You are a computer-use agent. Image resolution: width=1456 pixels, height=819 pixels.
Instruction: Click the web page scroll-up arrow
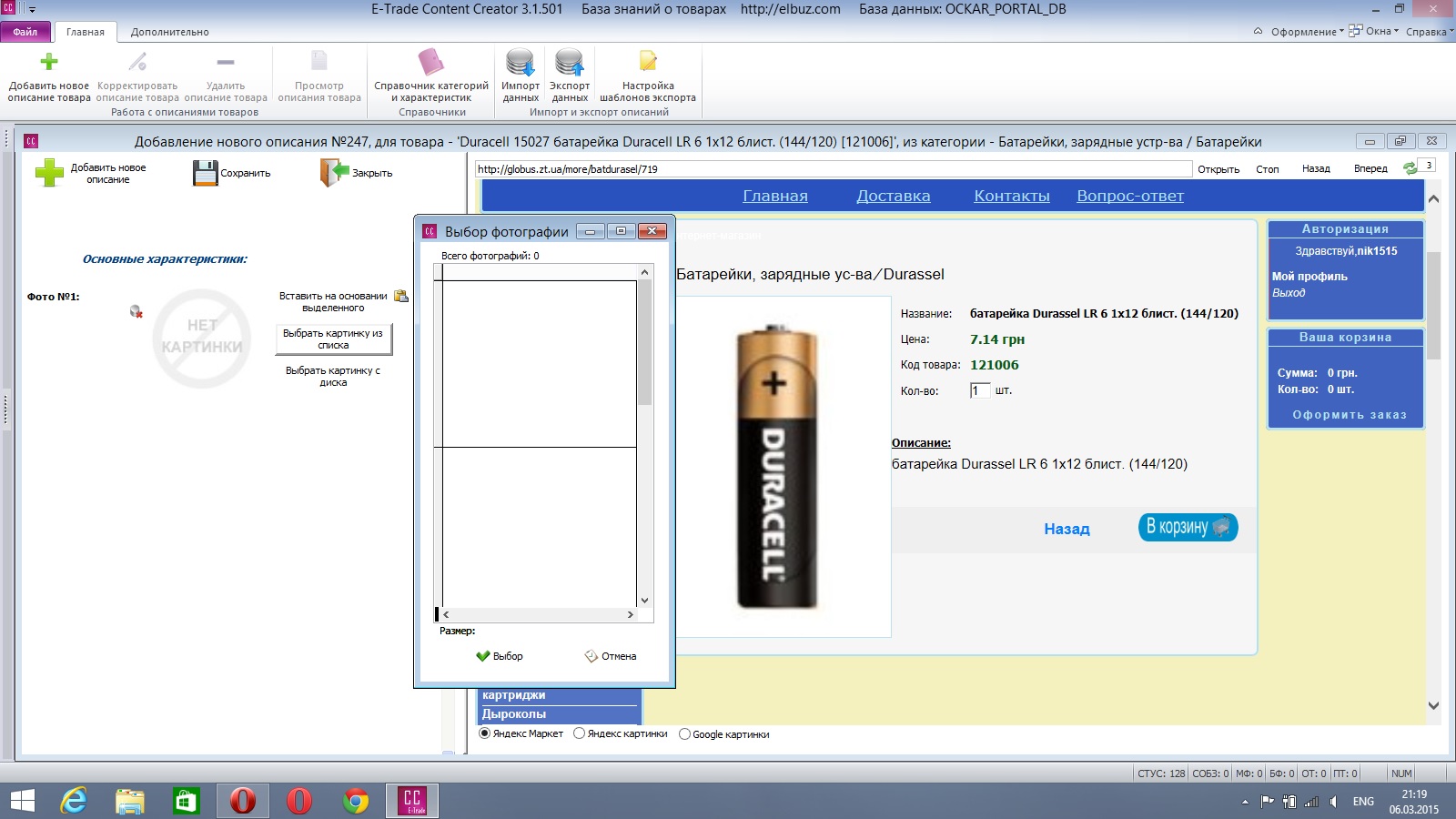1433,198
